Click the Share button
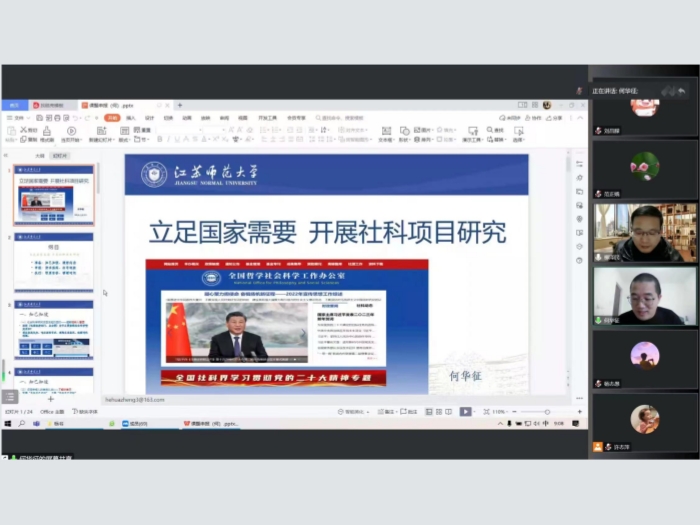This screenshot has width=700, height=525. click(x=554, y=118)
